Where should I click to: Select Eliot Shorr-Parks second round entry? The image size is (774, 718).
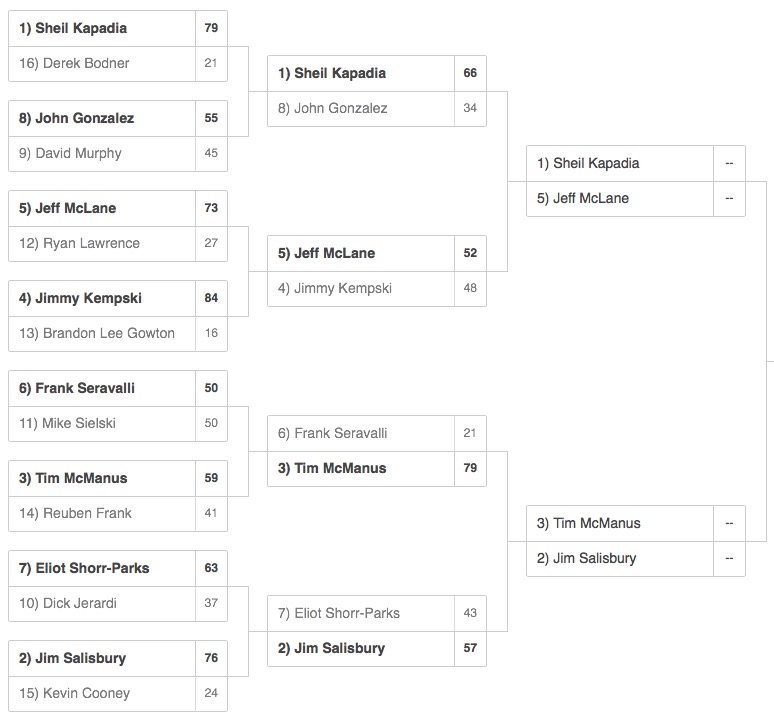pyautogui.click(x=377, y=613)
